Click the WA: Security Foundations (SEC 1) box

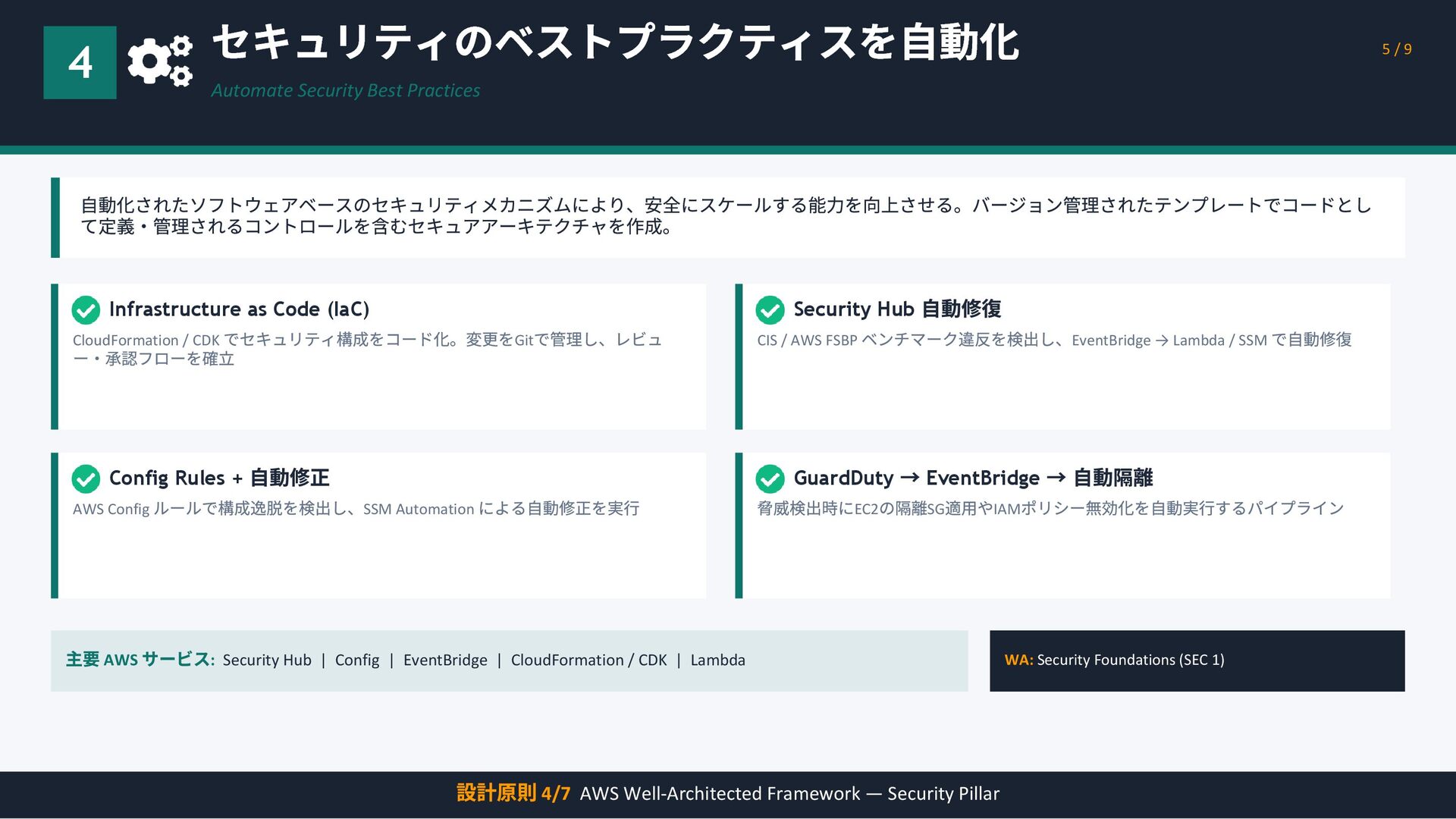[x=1197, y=661]
